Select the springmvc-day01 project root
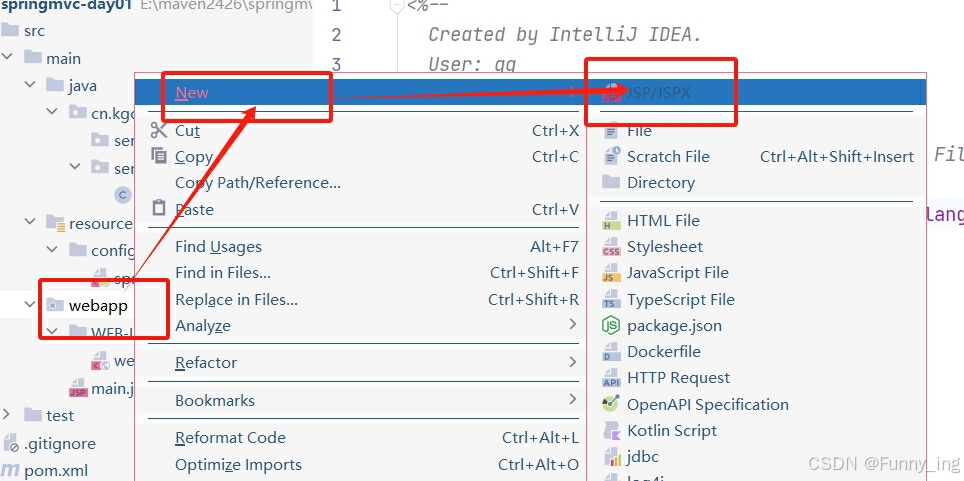Image resolution: width=964 pixels, height=481 pixels. [x=66, y=6]
